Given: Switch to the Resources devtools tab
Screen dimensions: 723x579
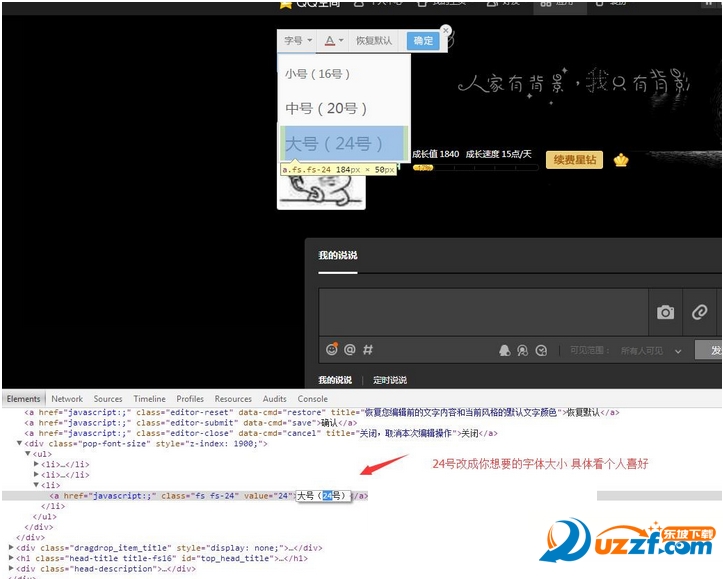Looking at the screenshot, I should (233, 399).
